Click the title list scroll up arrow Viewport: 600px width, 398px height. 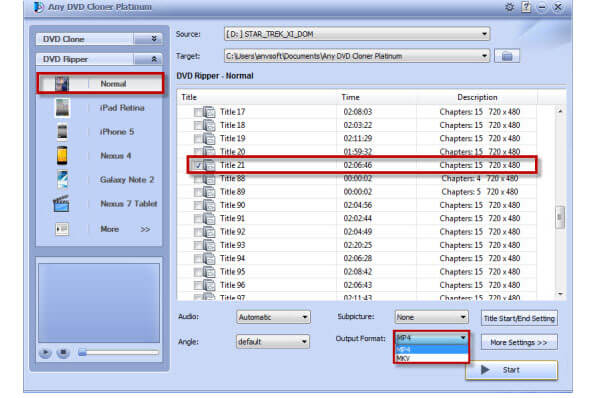pyautogui.click(x=560, y=111)
